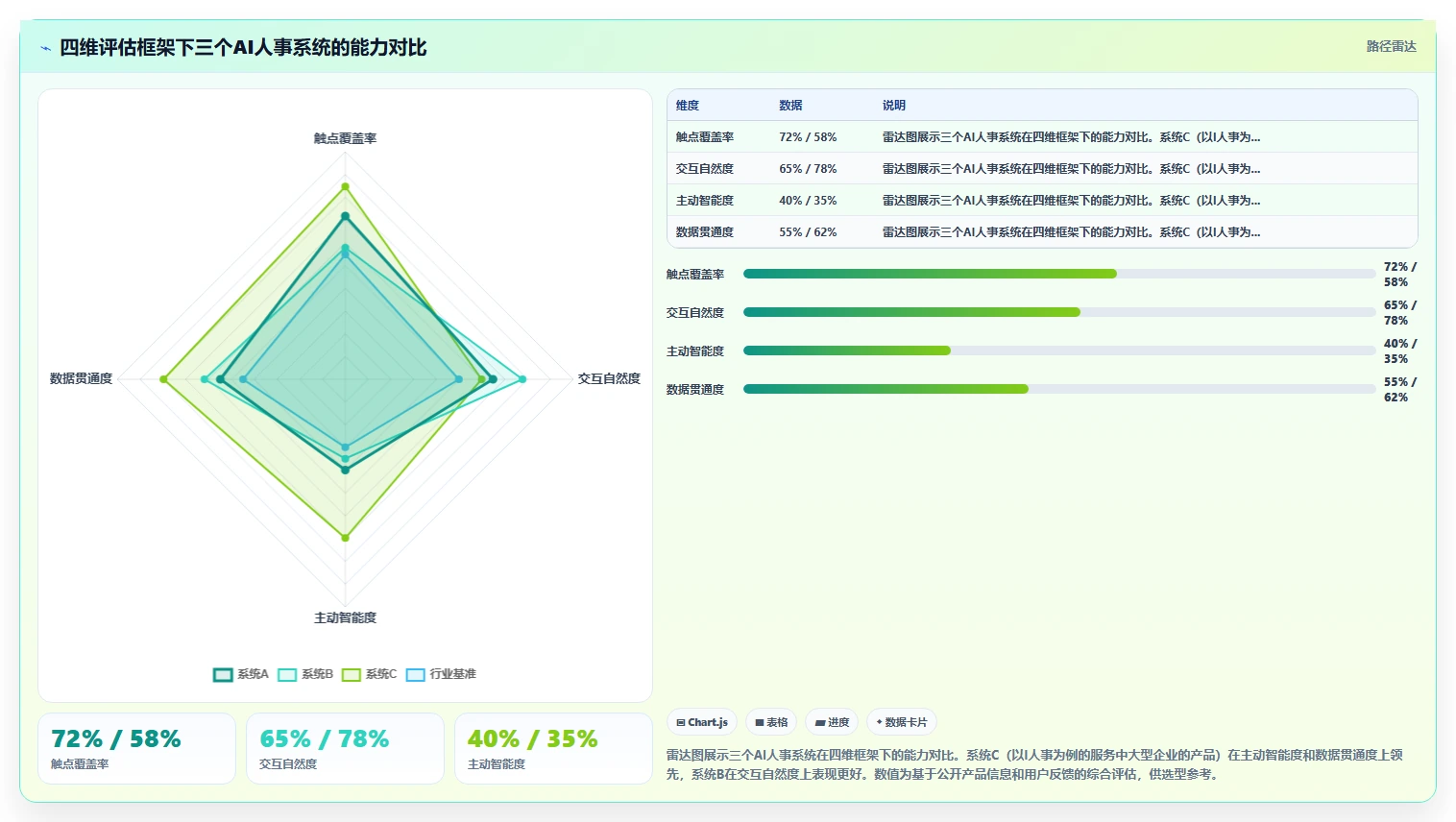This screenshot has height=822, width=1456.
Task: Click the 数据 column header
Action: tap(790, 106)
